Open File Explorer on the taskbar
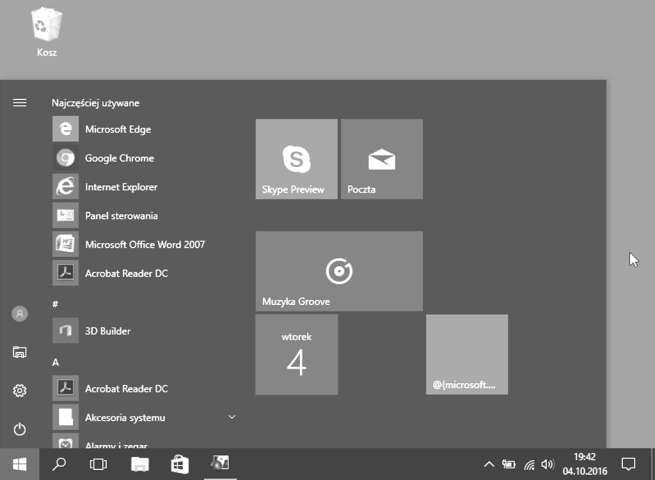 [140, 464]
